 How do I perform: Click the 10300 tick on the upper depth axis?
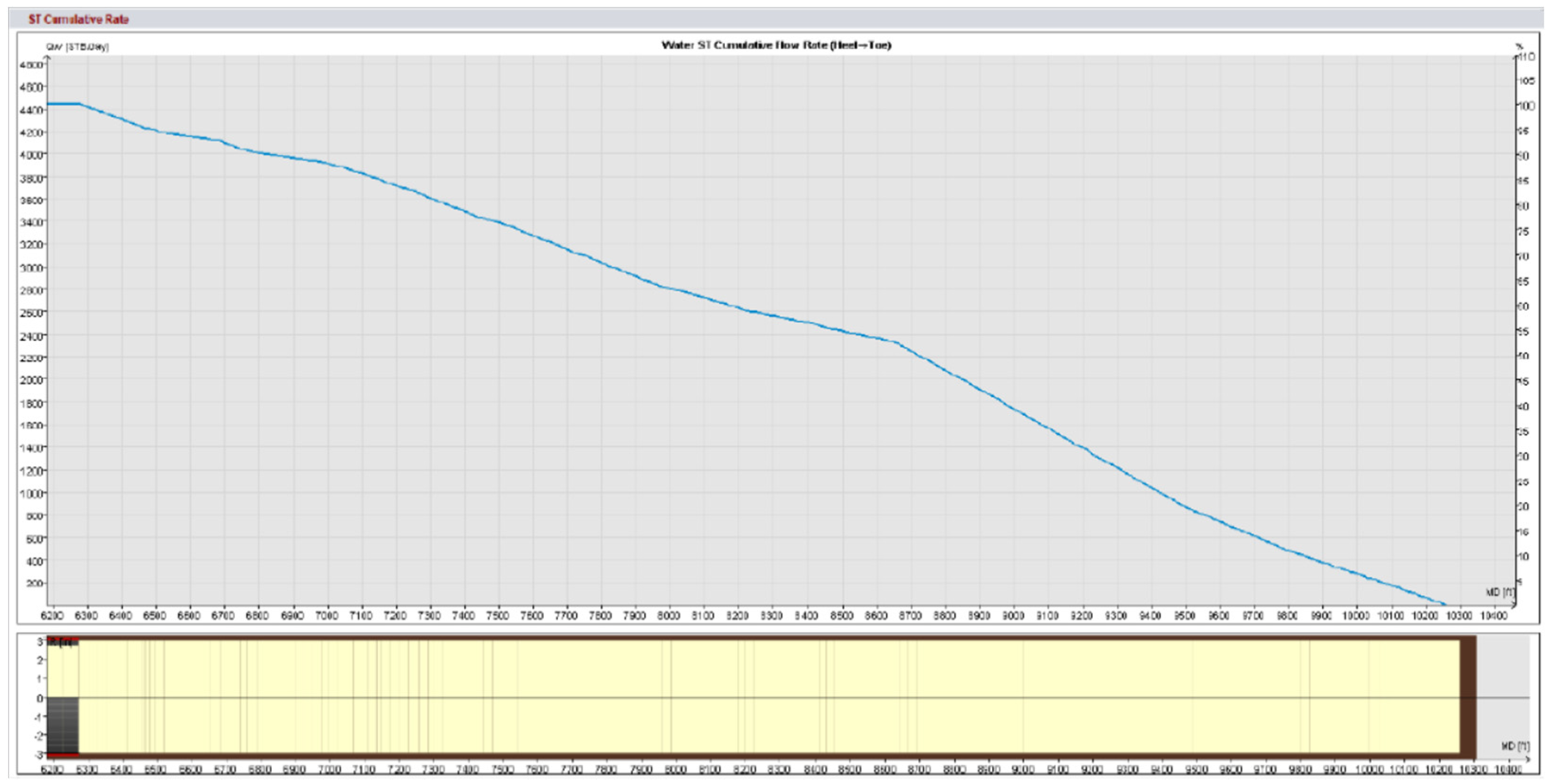(1459, 616)
